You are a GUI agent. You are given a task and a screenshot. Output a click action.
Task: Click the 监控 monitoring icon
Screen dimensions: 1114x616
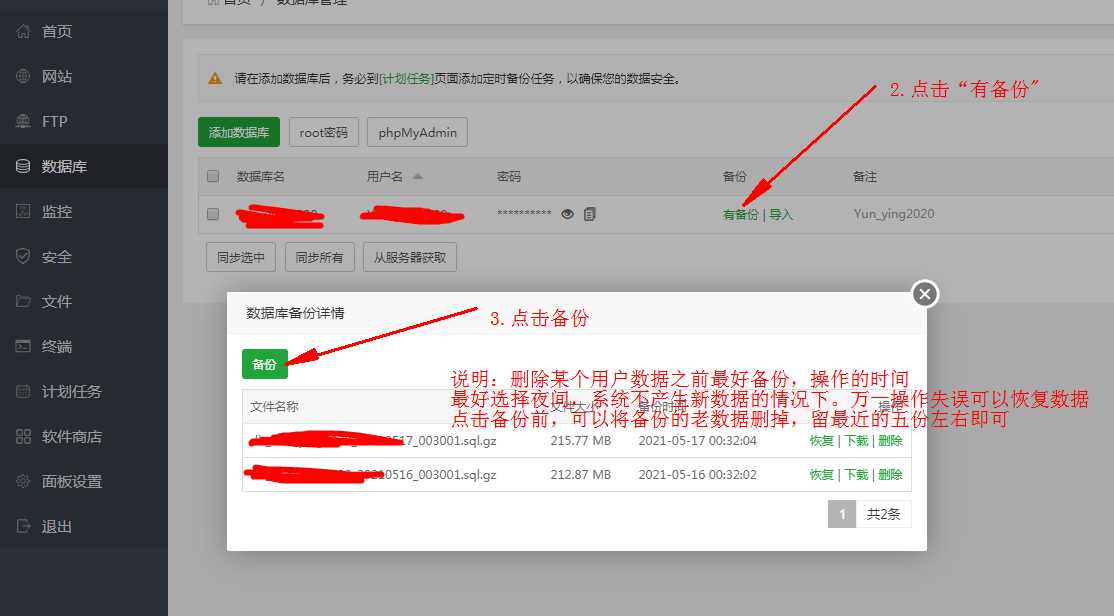(x=23, y=211)
